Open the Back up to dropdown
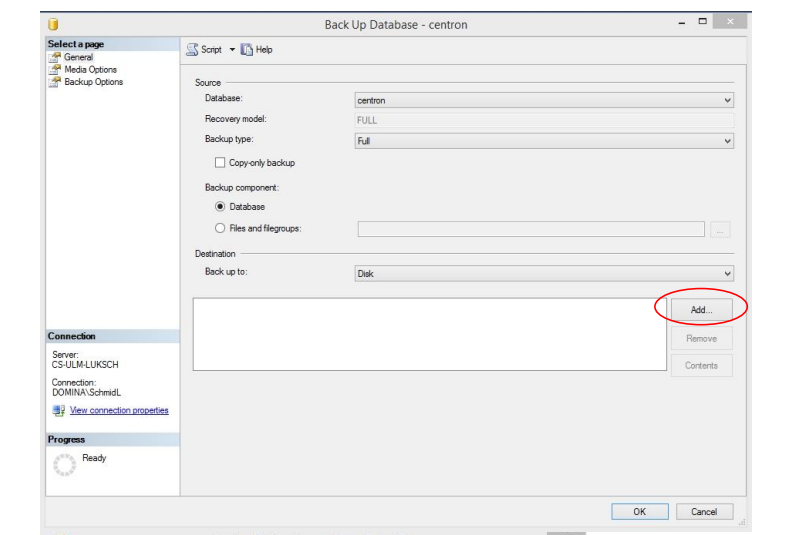 click(x=544, y=274)
